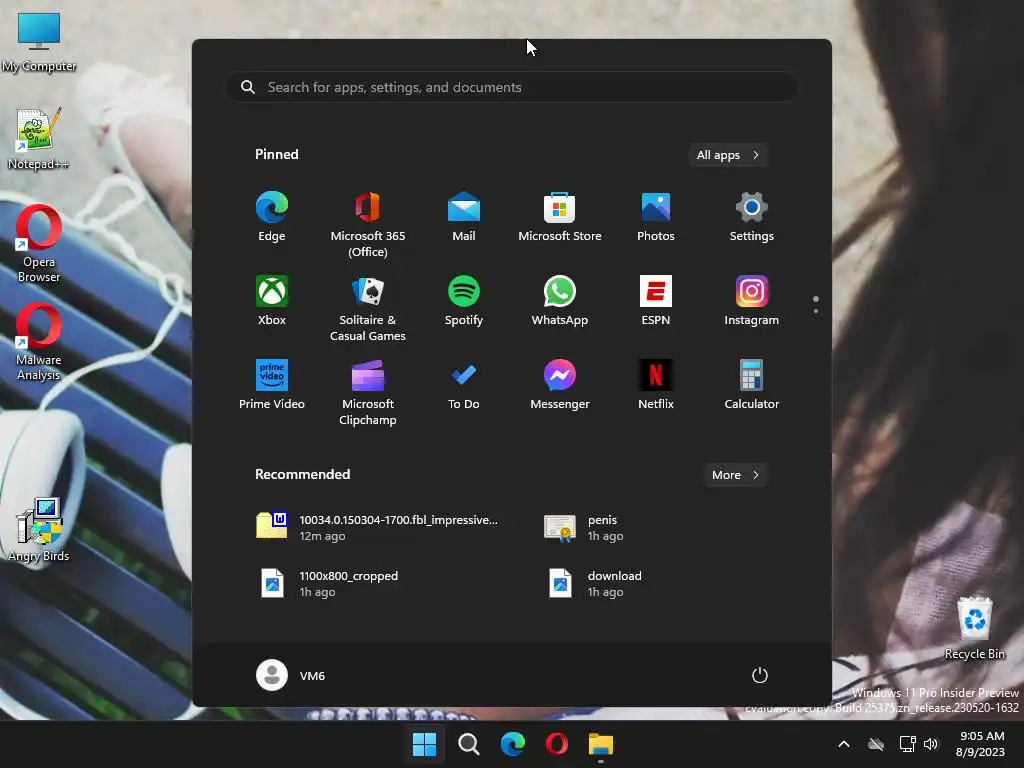
Task: Launch Edge from the taskbar
Action: click(513, 744)
